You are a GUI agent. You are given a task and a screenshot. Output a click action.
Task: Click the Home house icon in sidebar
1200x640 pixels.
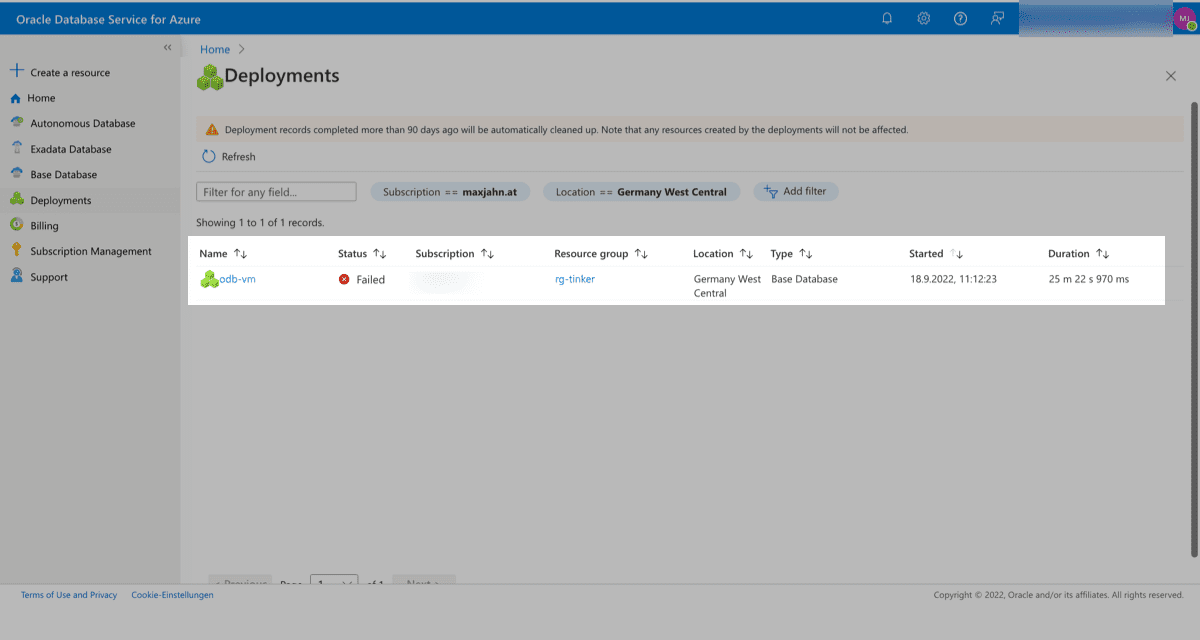click(15, 98)
